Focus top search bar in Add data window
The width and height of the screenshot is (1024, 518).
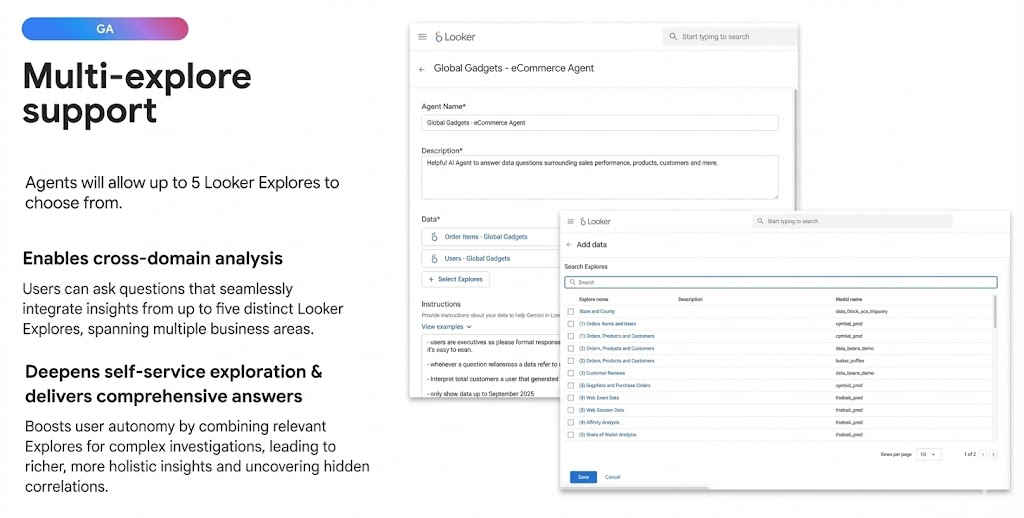coord(852,221)
